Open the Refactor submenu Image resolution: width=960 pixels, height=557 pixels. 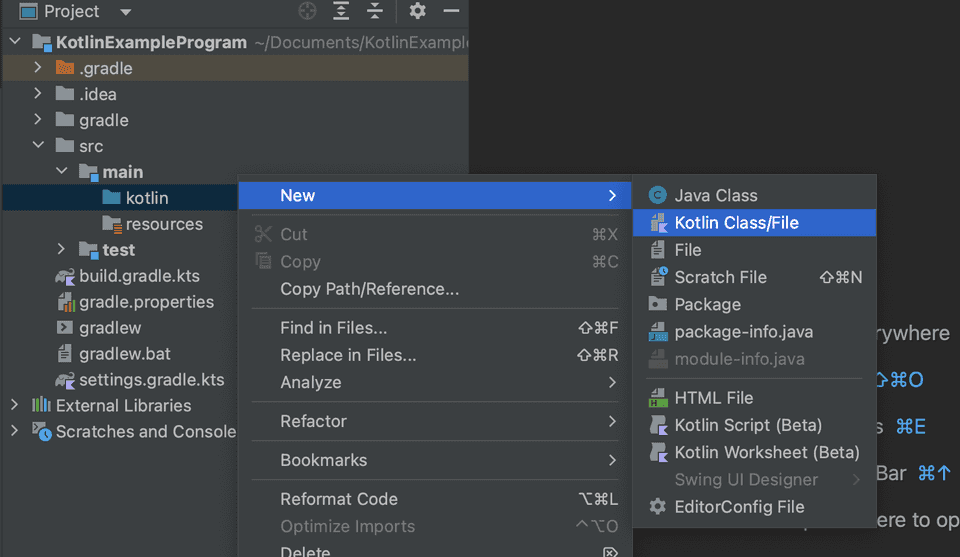coord(313,421)
